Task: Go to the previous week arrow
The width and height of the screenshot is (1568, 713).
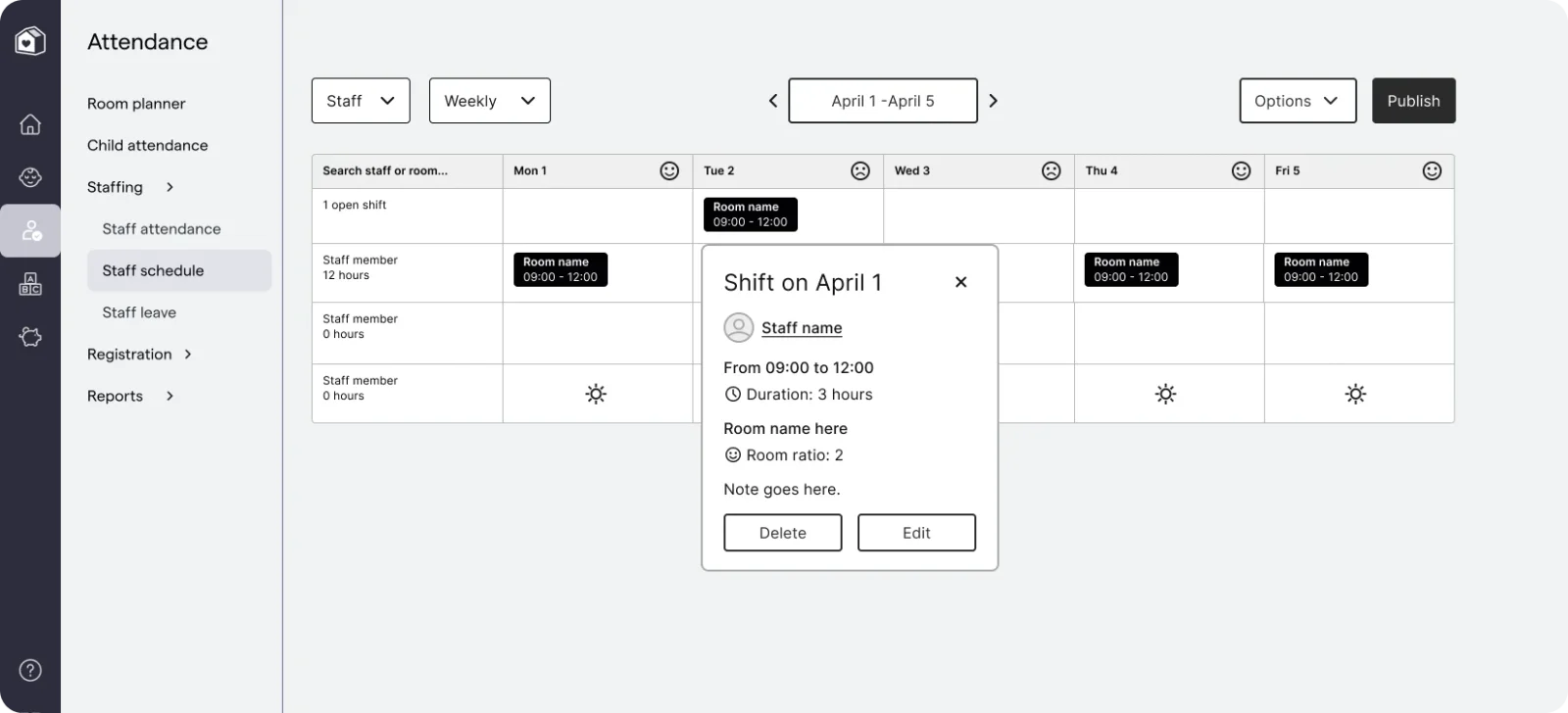Action: coord(772,101)
